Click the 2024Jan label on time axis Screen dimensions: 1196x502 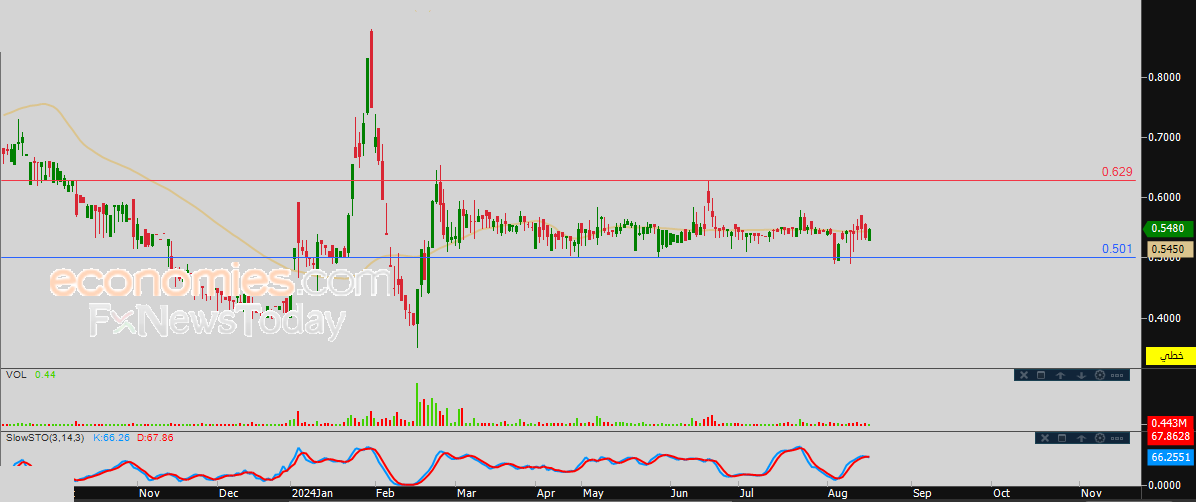pyautogui.click(x=310, y=493)
